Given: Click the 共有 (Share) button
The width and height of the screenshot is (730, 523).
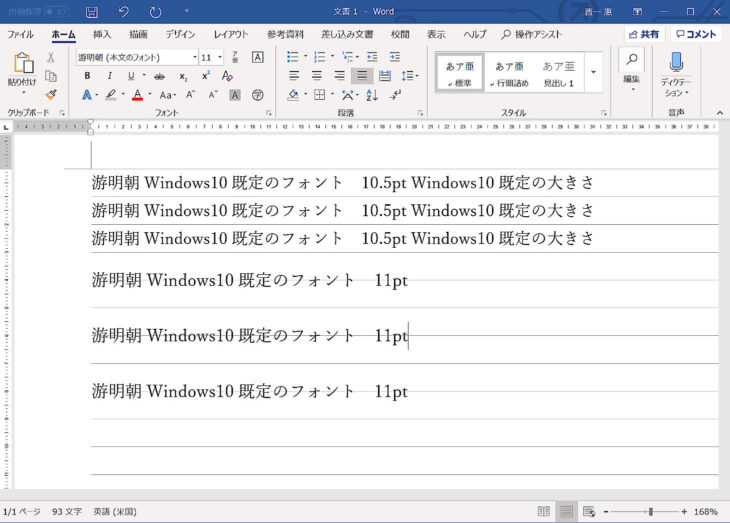Looking at the screenshot, I should tap(644, 34).
